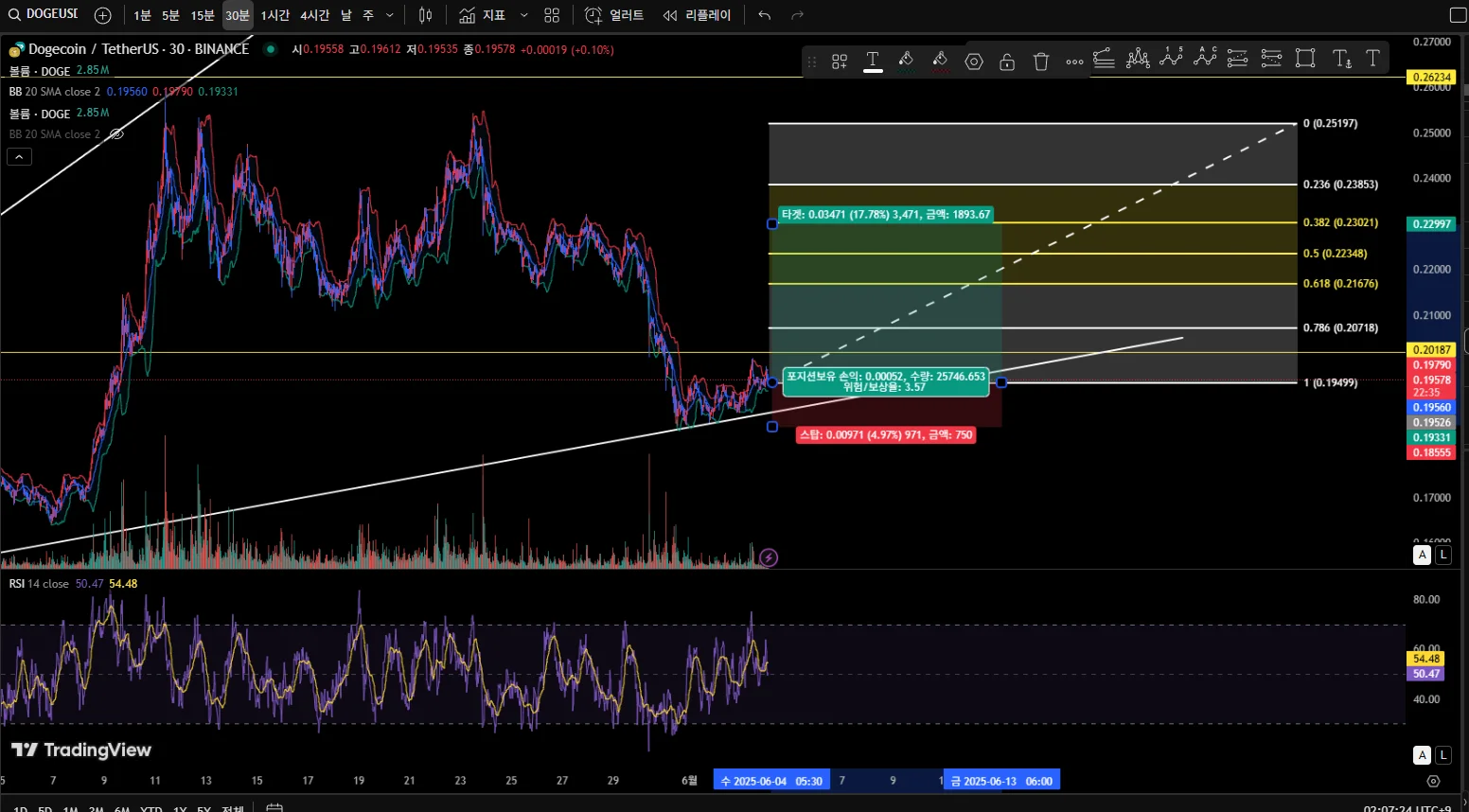The image size is (1469, 812).
Task: Show the hidden BB 20 SMA indicator
Action: (116, 134)
